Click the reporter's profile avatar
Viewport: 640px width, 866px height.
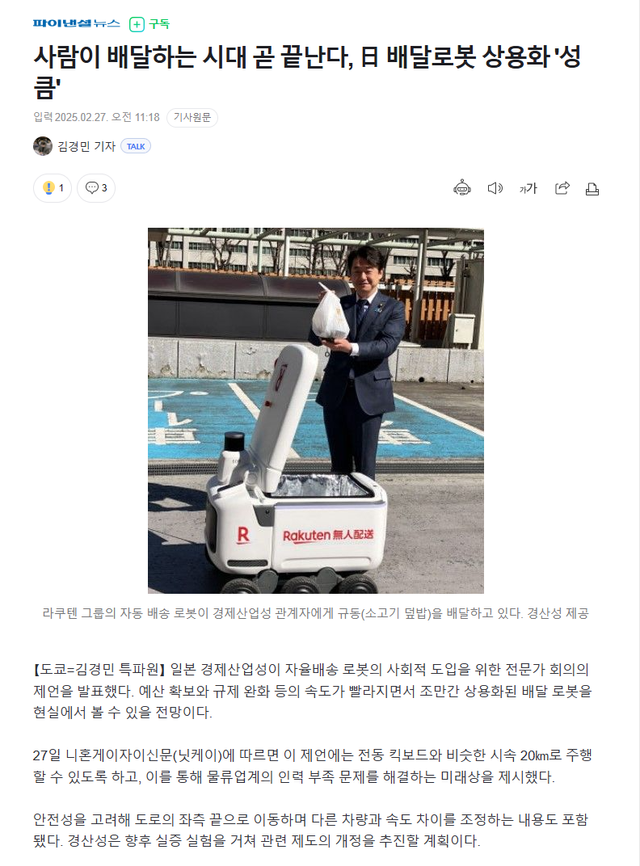click(x=43, y=146)
